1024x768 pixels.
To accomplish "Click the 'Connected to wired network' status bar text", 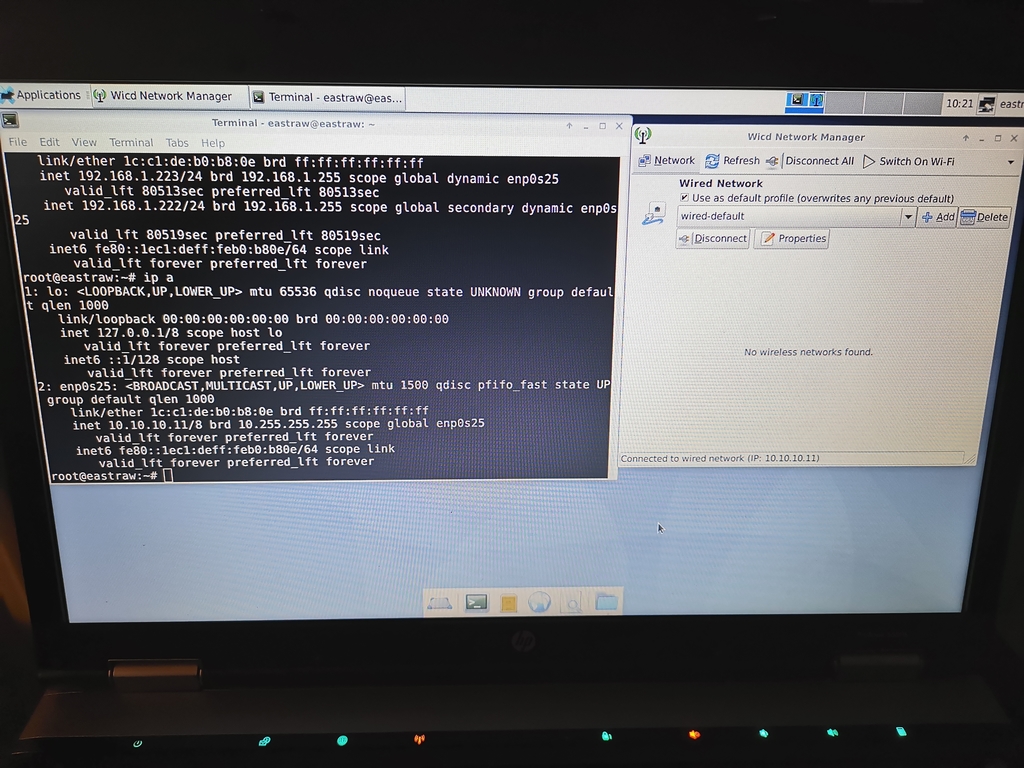I will 720,458.
